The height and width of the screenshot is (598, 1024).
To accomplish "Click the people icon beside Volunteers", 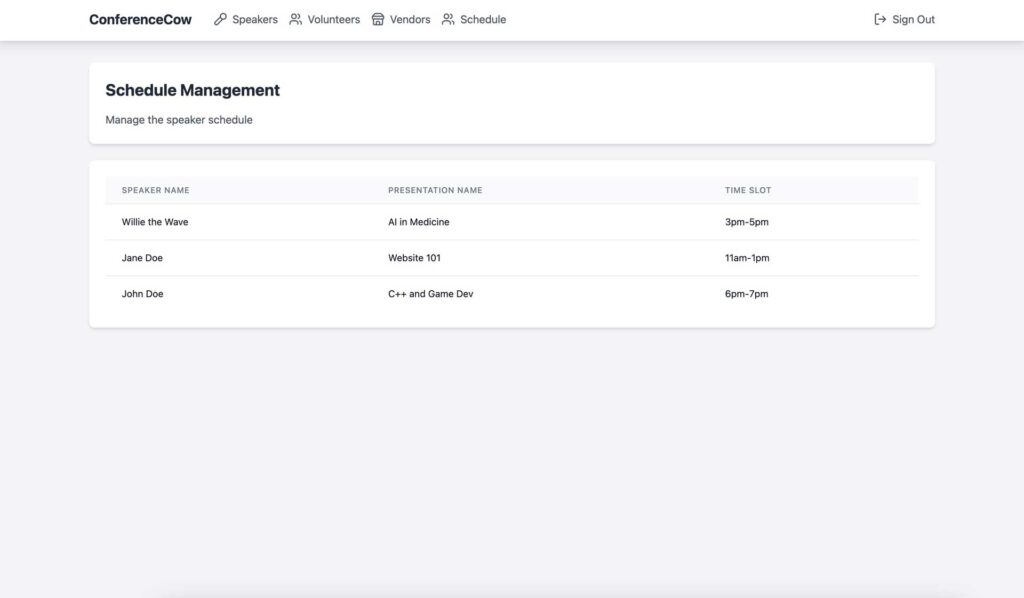I will 296,19.
